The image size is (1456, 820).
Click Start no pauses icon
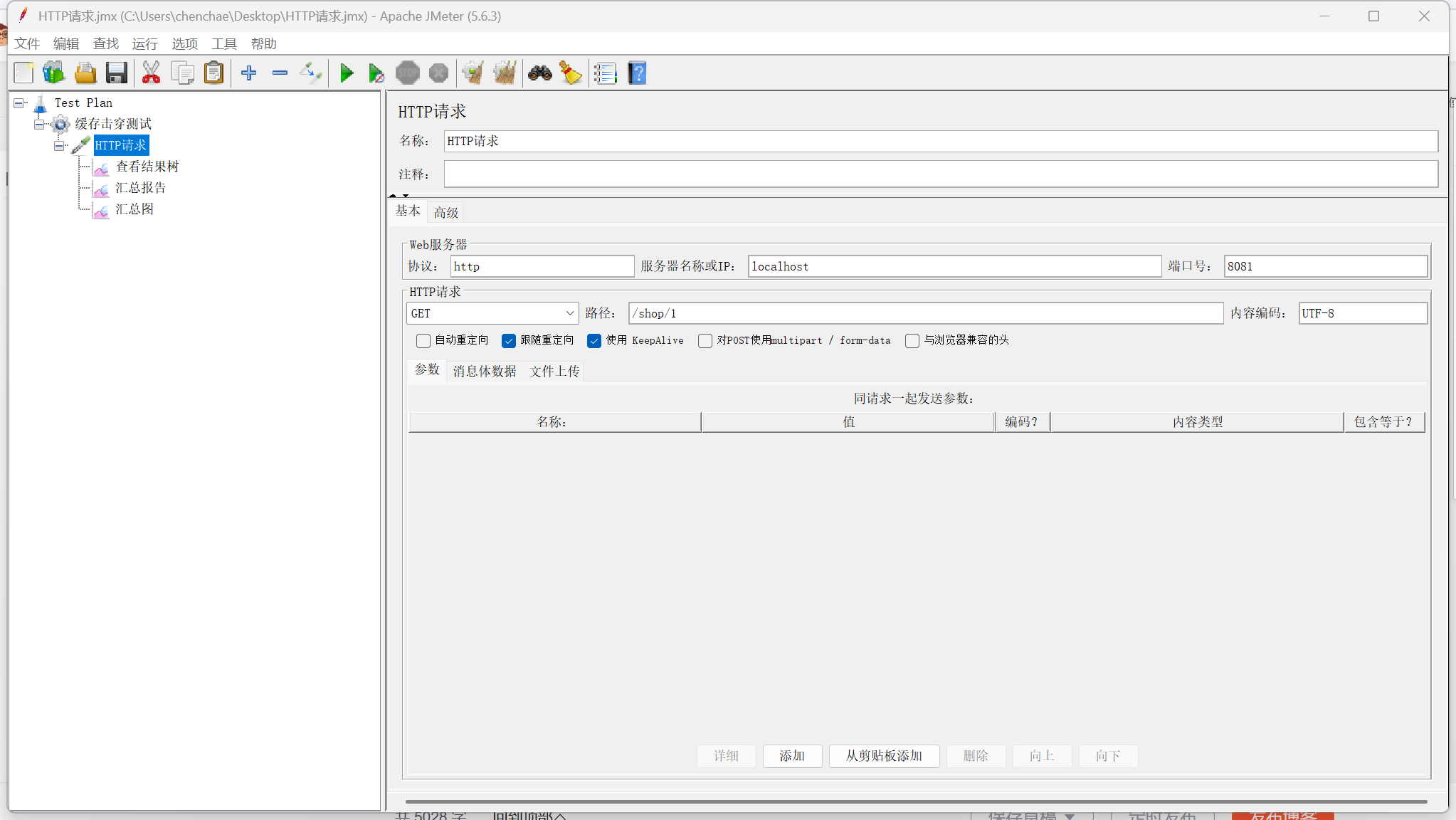pos(376,73)
